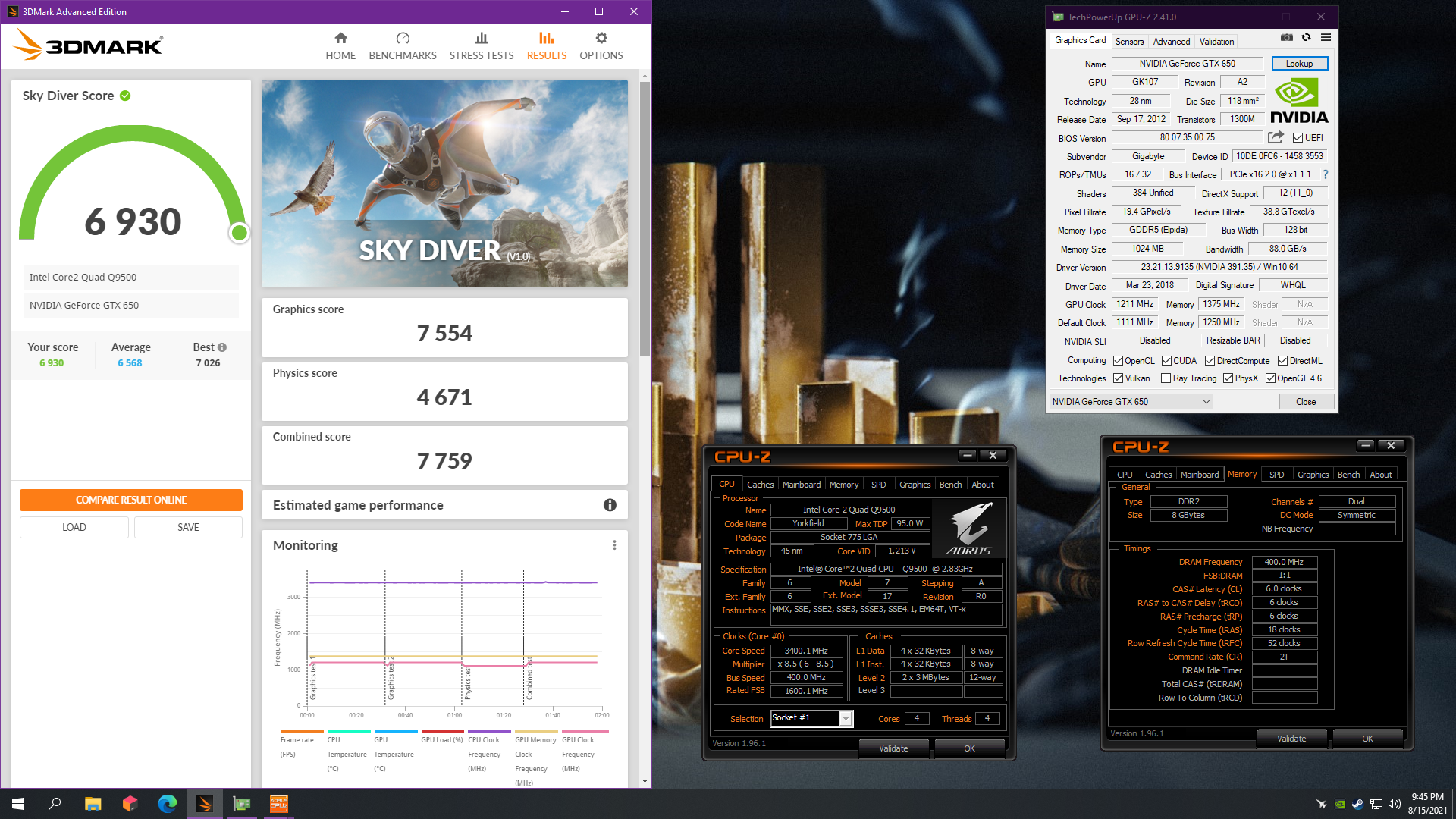Toggle the DirectML checkbox
The width and height of the screenshot is (1456, 819).
point(1282,361)
